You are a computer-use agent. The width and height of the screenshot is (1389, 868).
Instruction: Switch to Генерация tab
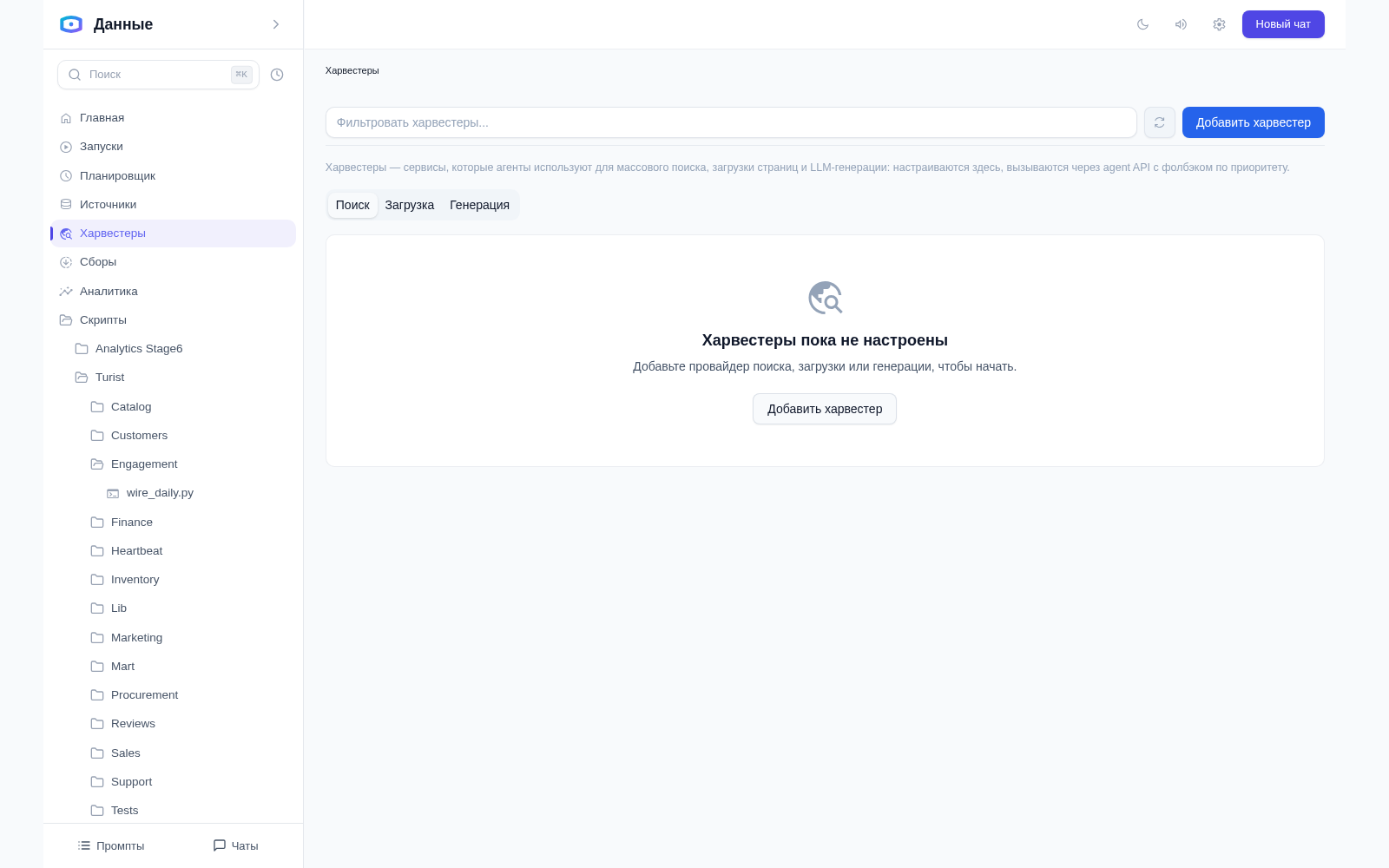[x=479, y=205]
